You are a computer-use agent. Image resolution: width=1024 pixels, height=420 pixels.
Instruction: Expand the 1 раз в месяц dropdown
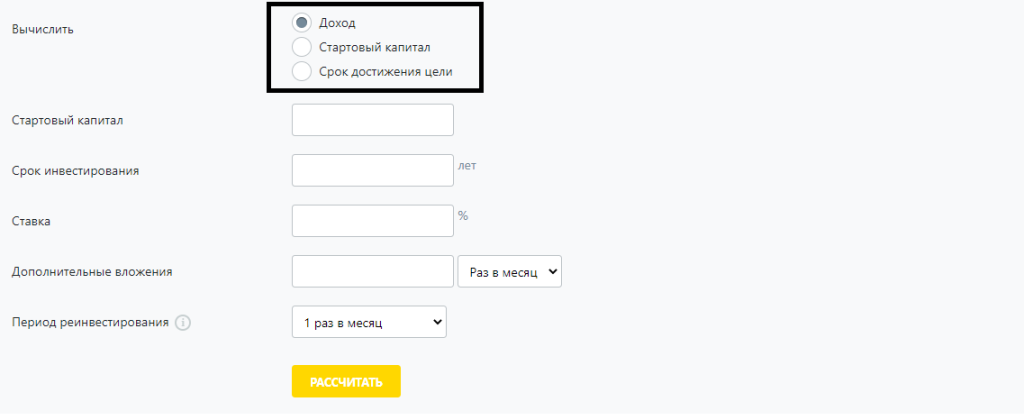(x=369, y=322)
